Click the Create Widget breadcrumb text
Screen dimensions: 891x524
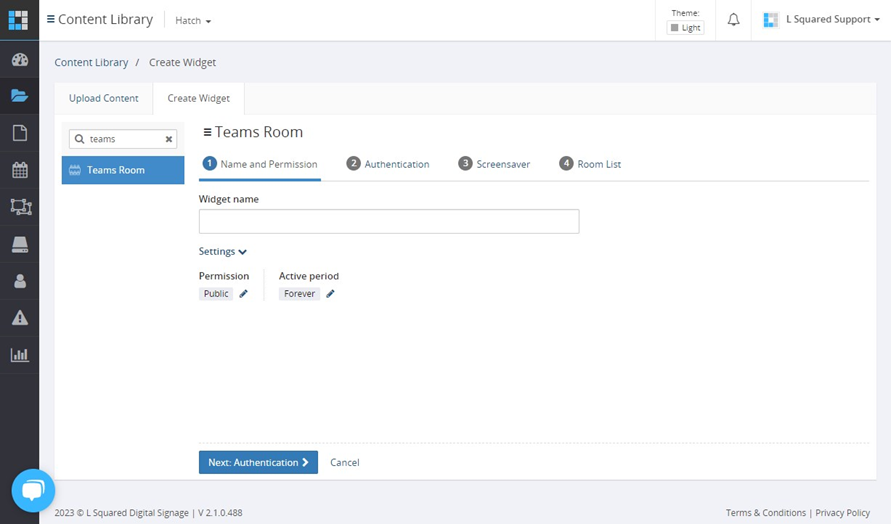tap(182, 63)
